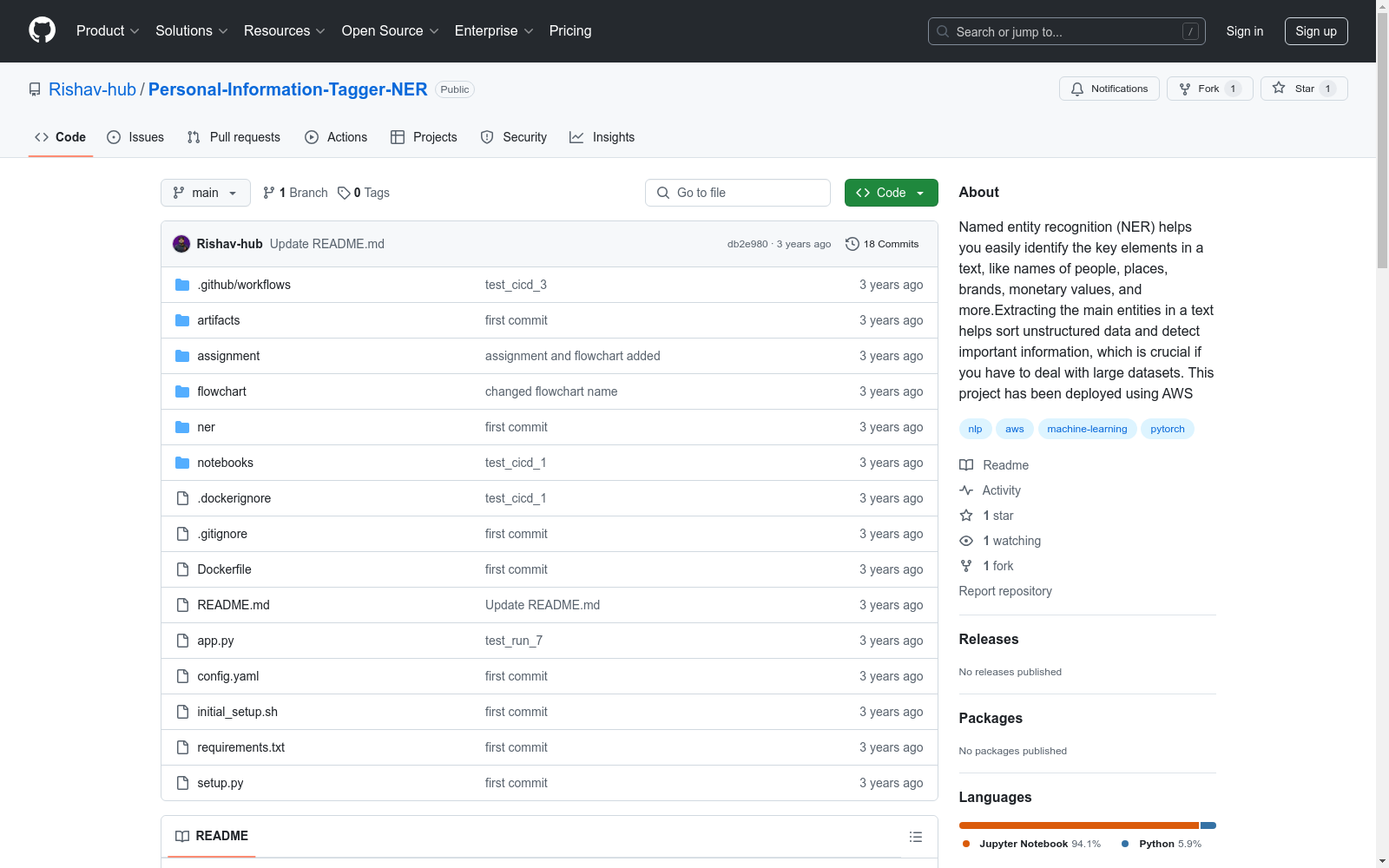Click the config.yaml file icon
This screenshot has height=868, width=1389.
click(182, 676)
